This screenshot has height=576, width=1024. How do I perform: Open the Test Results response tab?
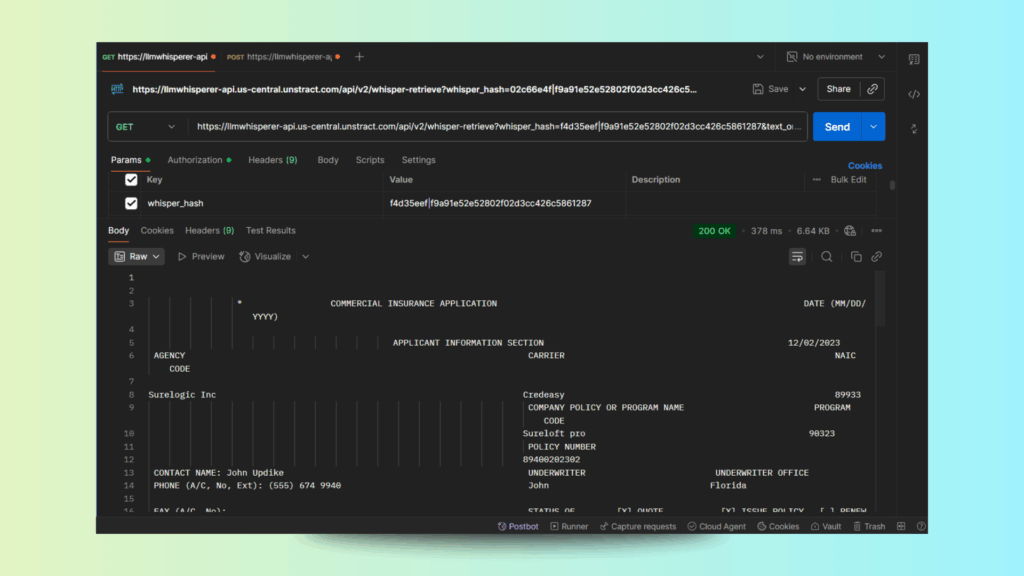coord(271,231)
